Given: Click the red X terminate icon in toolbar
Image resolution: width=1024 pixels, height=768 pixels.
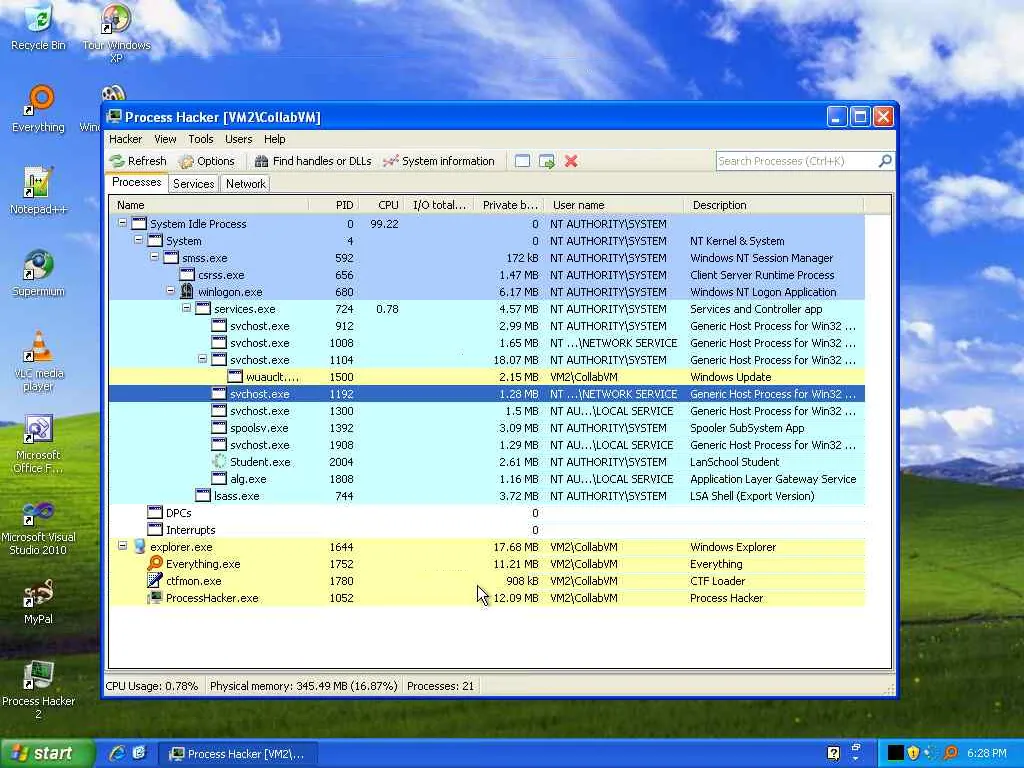Looking at the screenshot, I should pos(571,161).
